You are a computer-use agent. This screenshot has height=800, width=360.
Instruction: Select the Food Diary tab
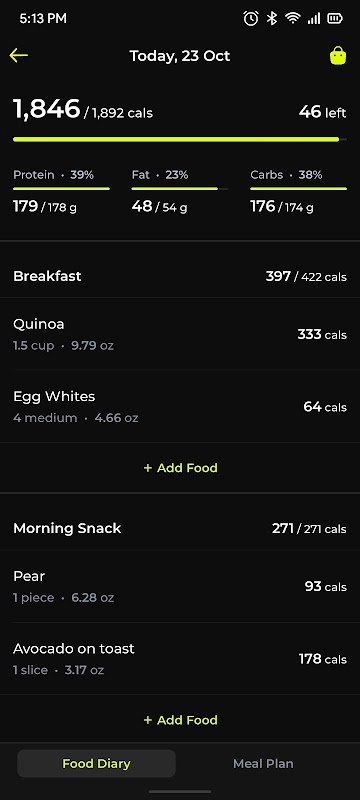pos(96,764)
